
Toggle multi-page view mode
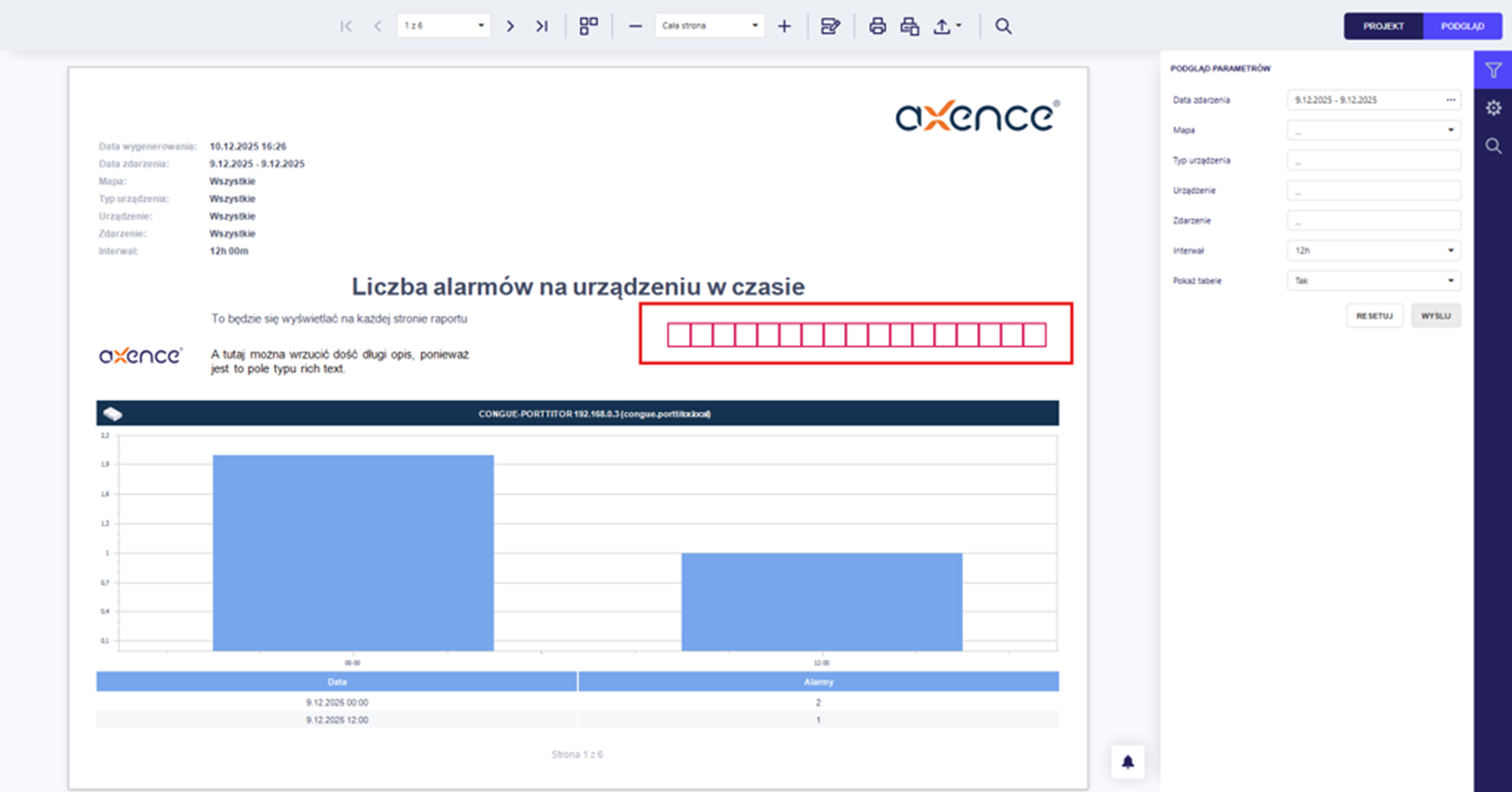(x=589, y=26)
